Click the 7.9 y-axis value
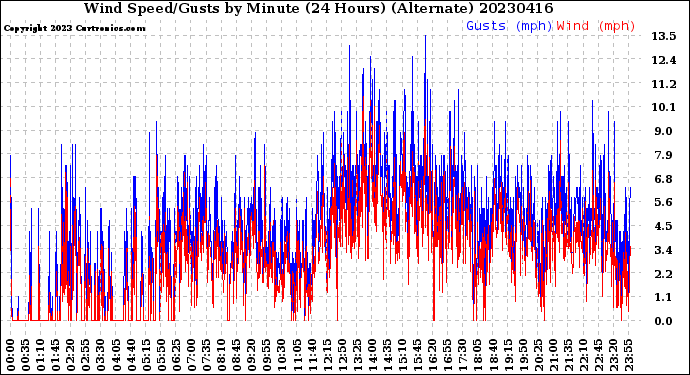690x375 pixels. (664, 155)
